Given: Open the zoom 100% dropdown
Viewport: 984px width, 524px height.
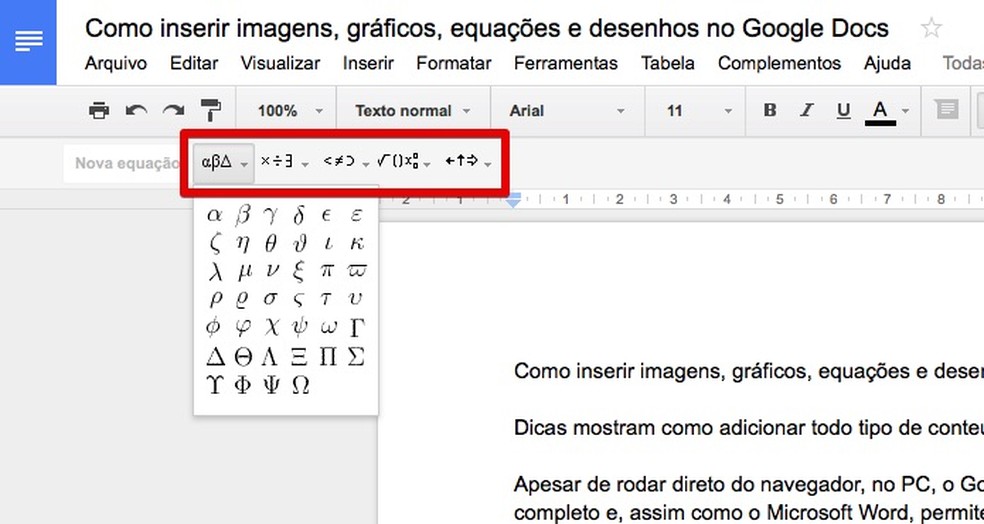Looking at the screenshot, I should (289, 111).
